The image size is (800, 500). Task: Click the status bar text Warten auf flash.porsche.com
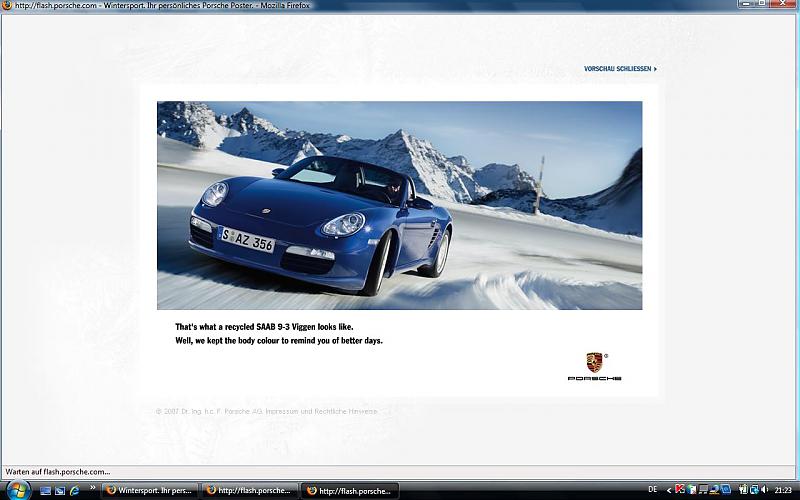[x=58, y=472]
